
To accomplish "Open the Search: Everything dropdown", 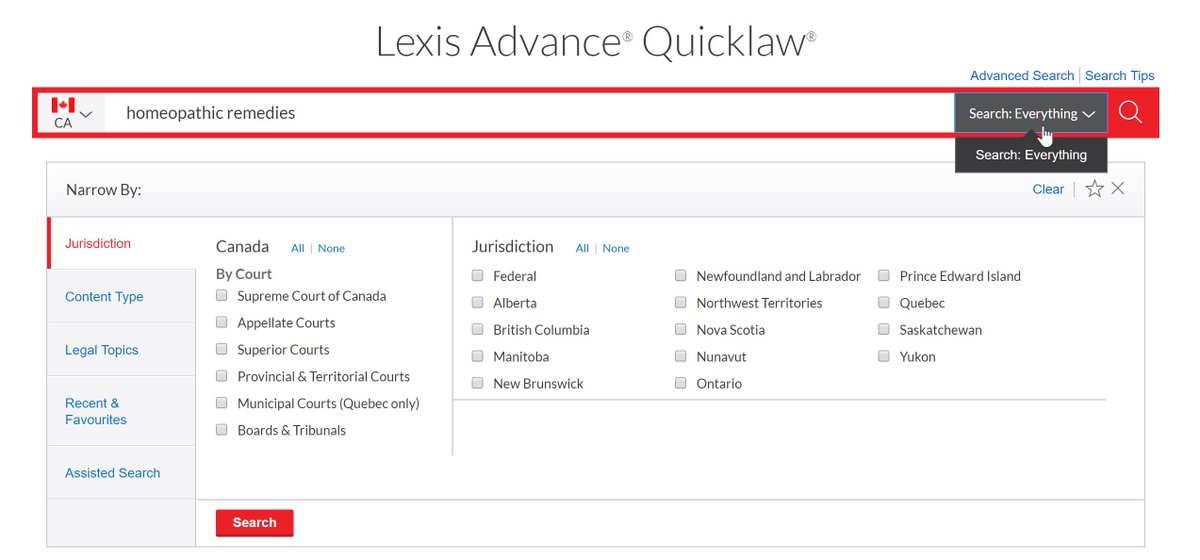I will [x=1031, y=113].
